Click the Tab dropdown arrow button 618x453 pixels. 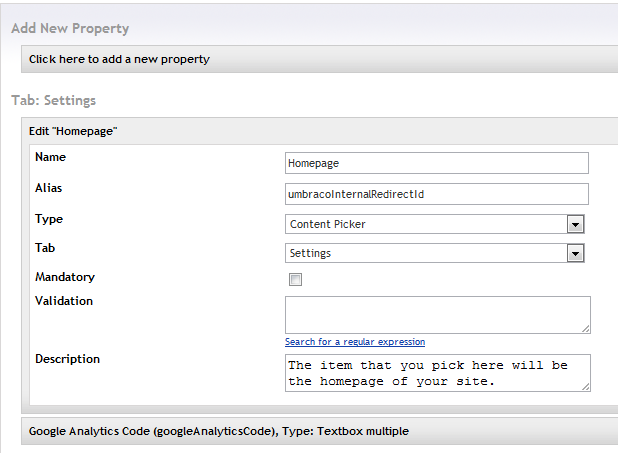coord(575,254)
